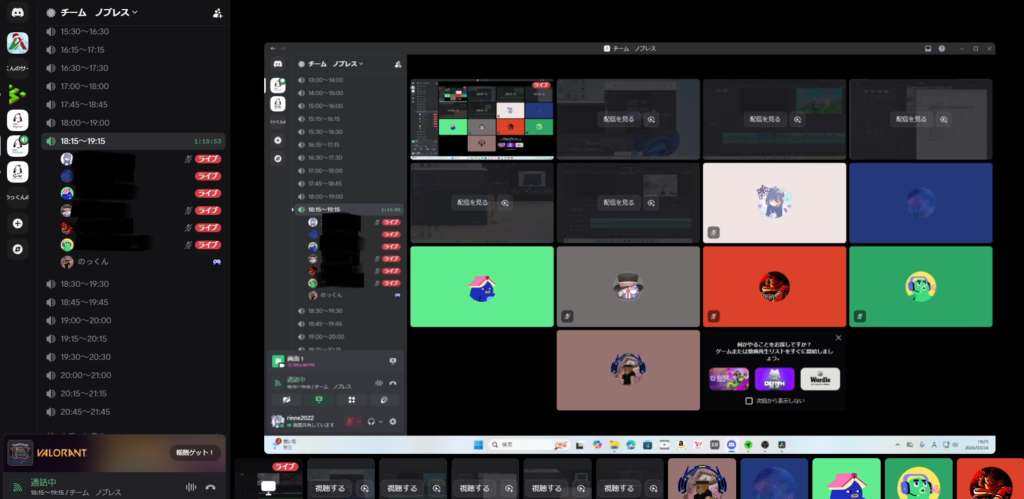Click the add server plus icon
This screenshot has height=499, width=1024.
coord(17,223)
